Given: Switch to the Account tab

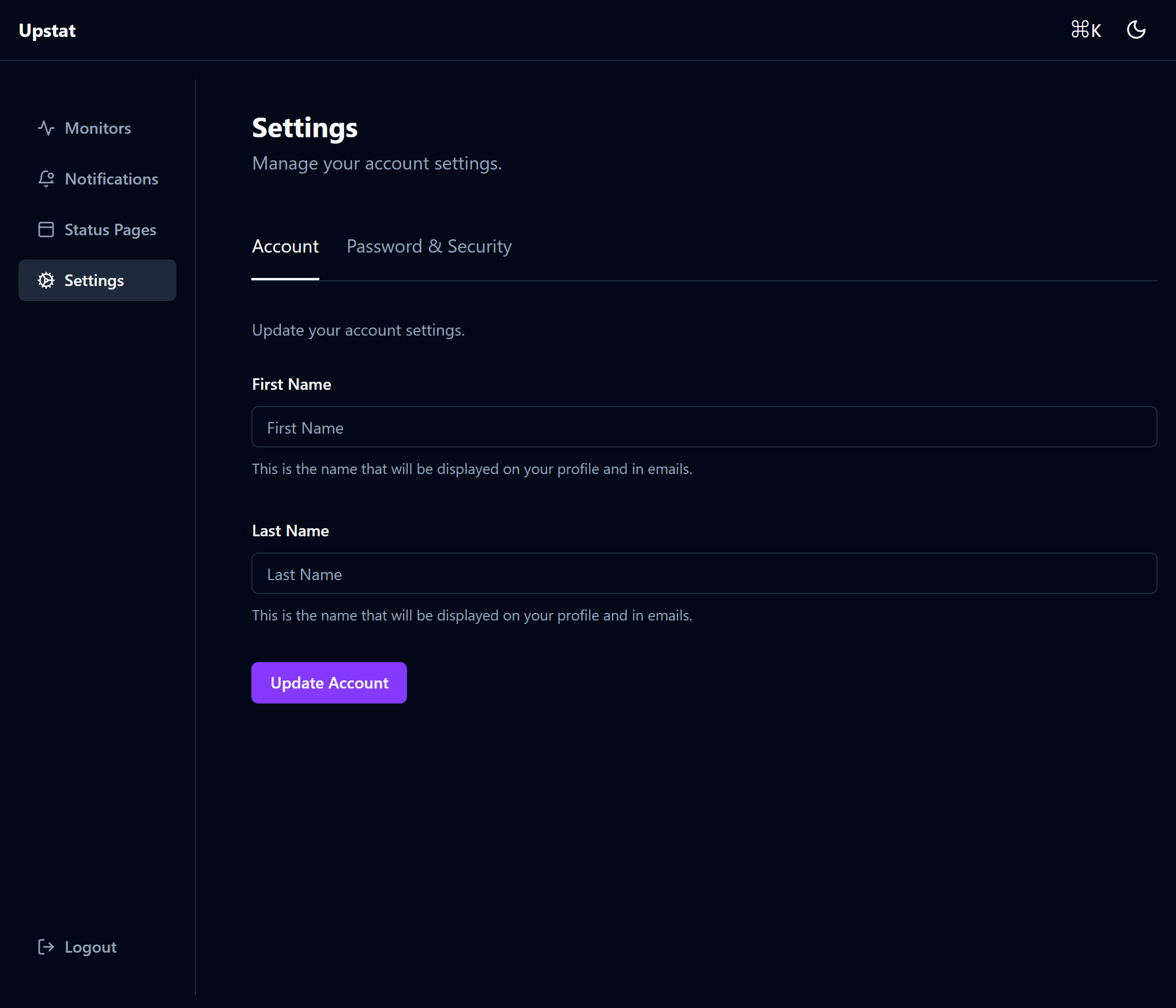Looking at the screenshot, I should point(285,247).
